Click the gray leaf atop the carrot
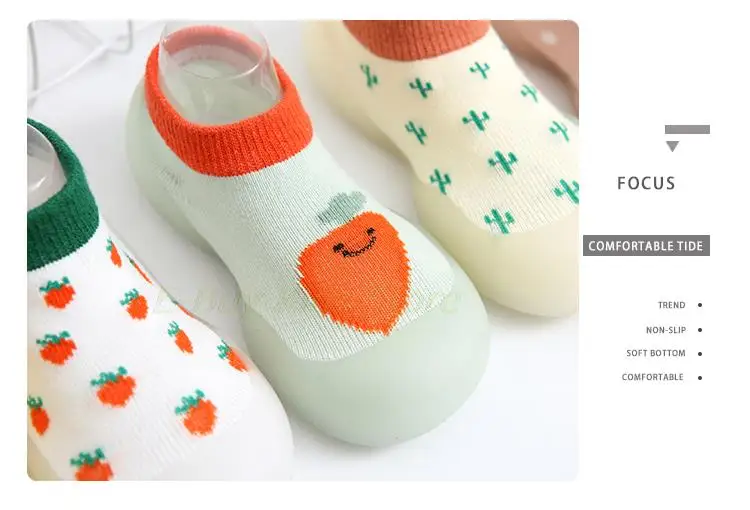 [x=342, y=206]
